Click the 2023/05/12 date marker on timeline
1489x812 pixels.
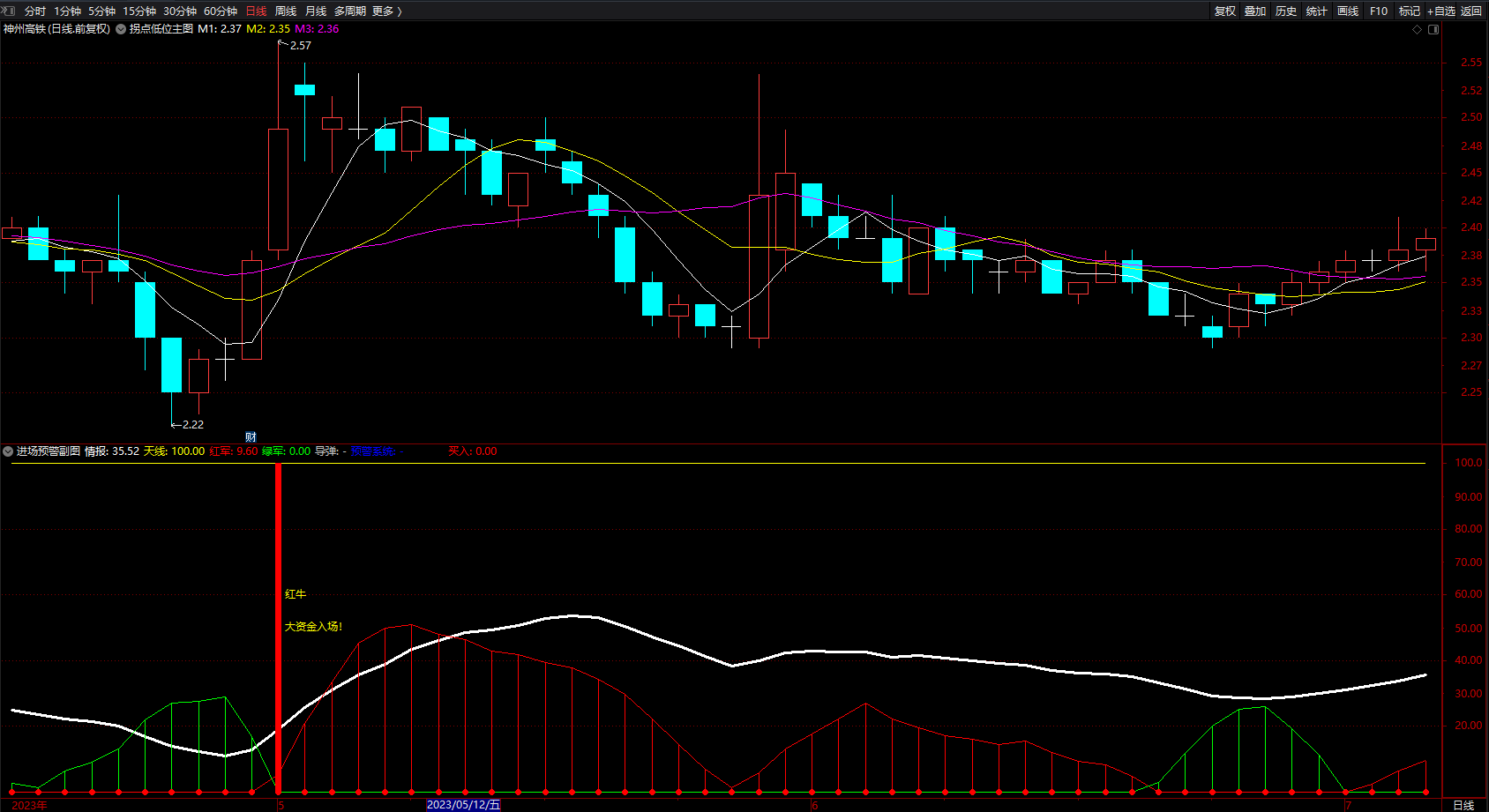463,805
